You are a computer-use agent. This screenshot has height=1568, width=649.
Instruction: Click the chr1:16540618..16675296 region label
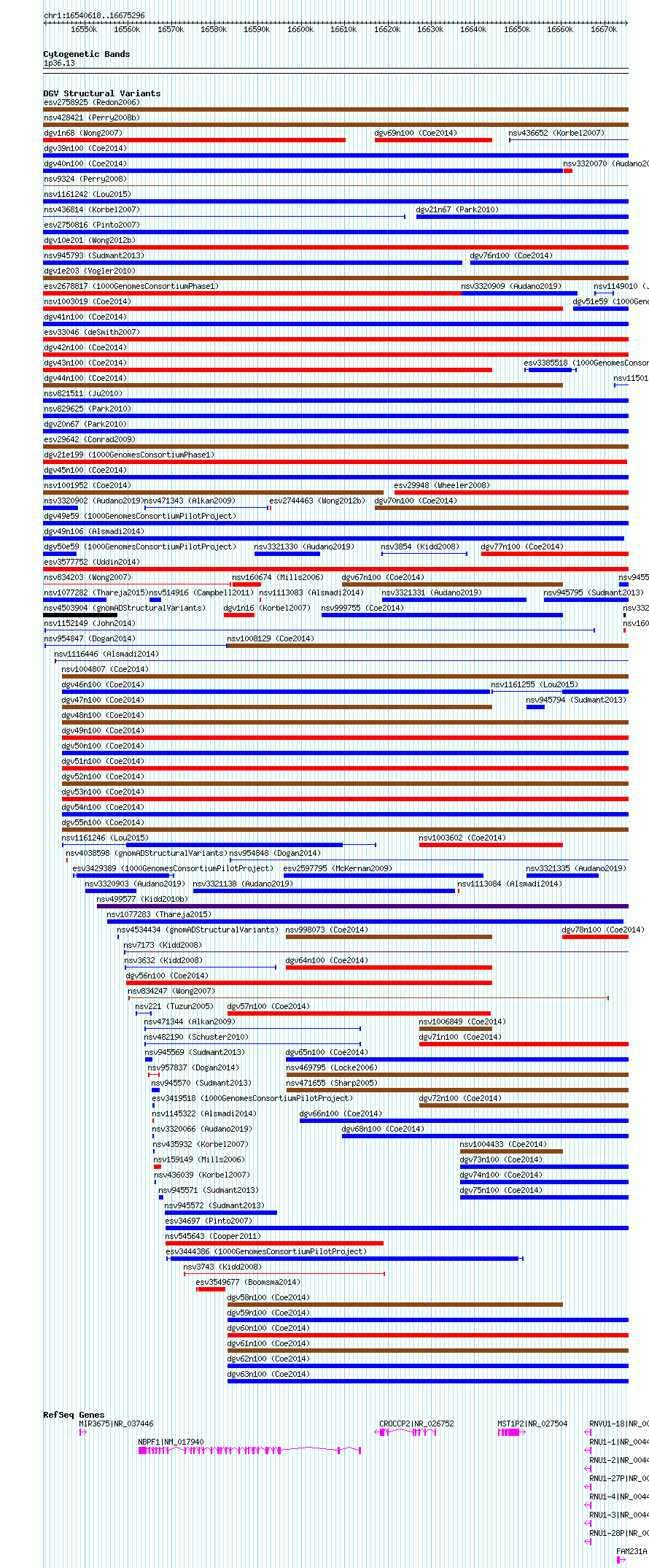coord(94,15)
